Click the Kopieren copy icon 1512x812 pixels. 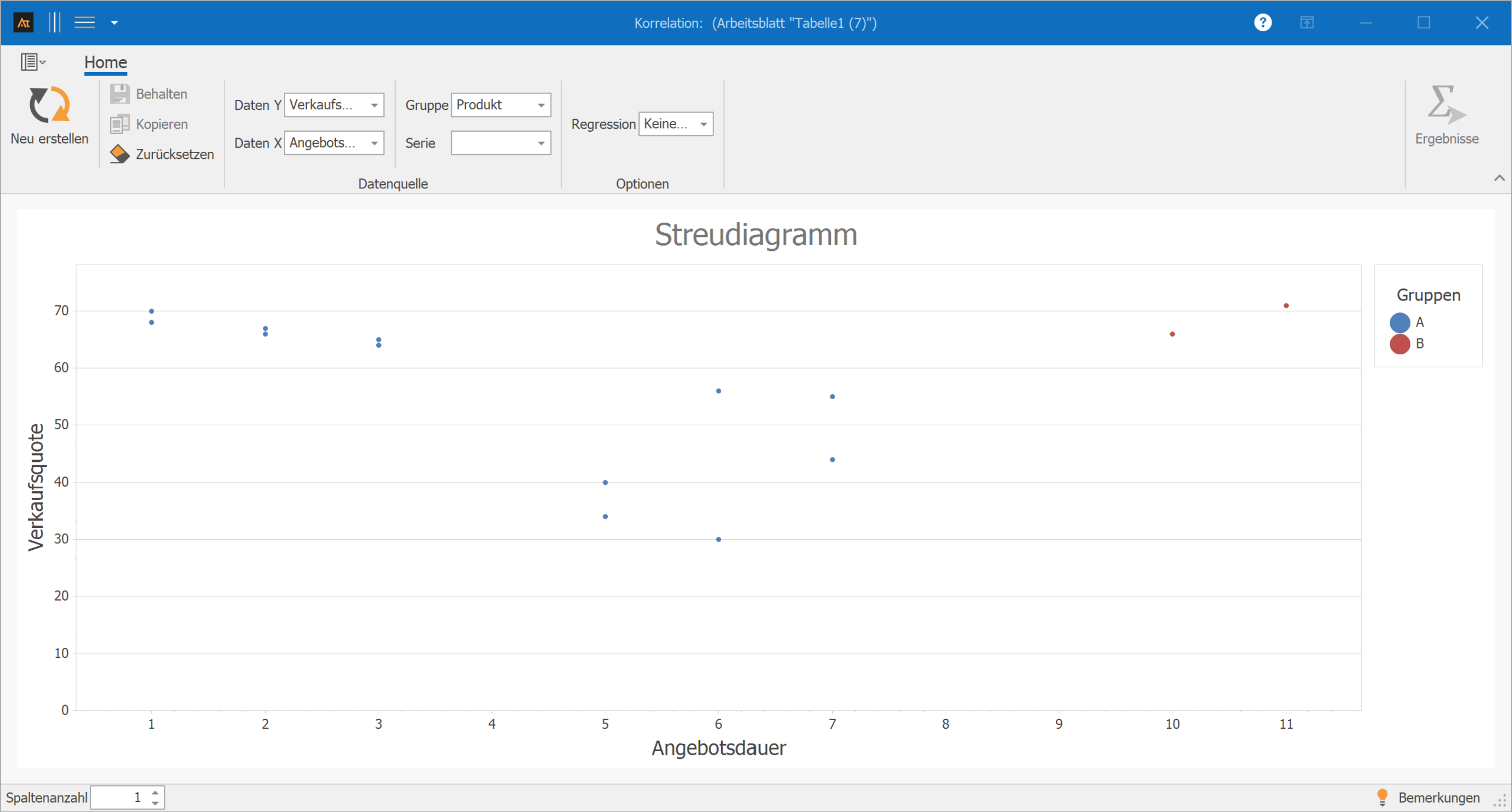click(x=120, y=124)
